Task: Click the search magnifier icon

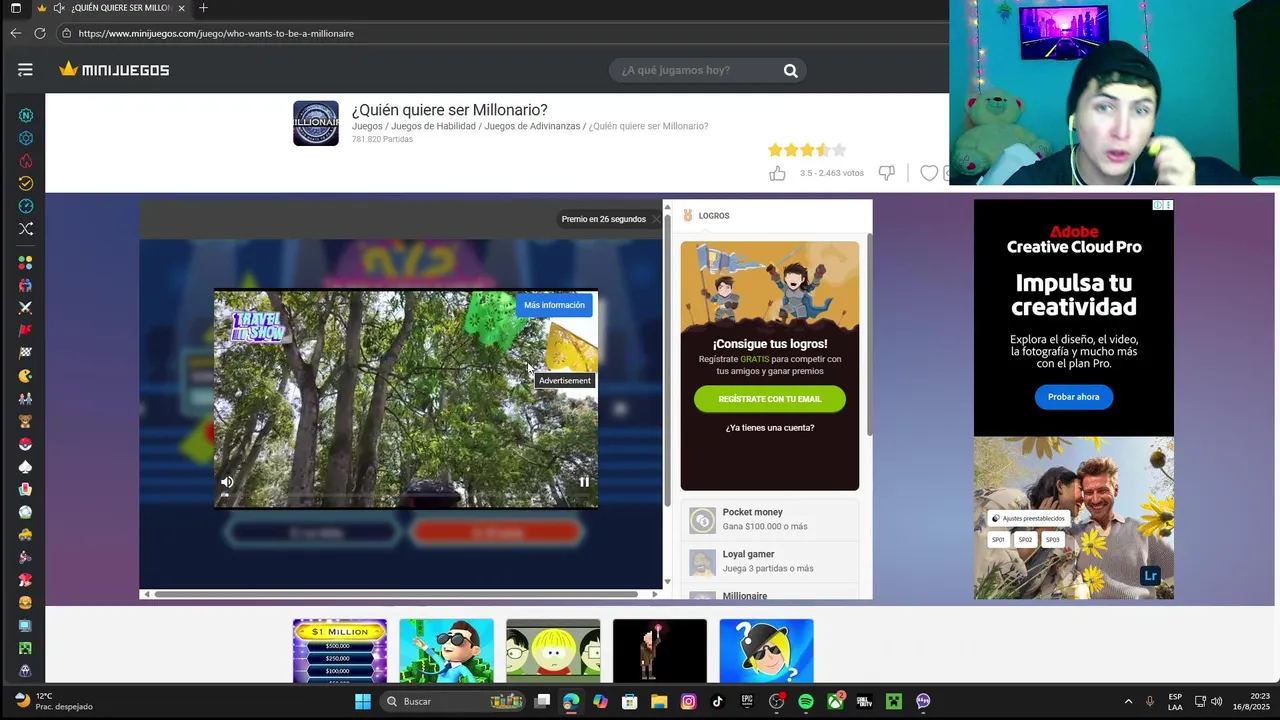Action: (790, 70)
